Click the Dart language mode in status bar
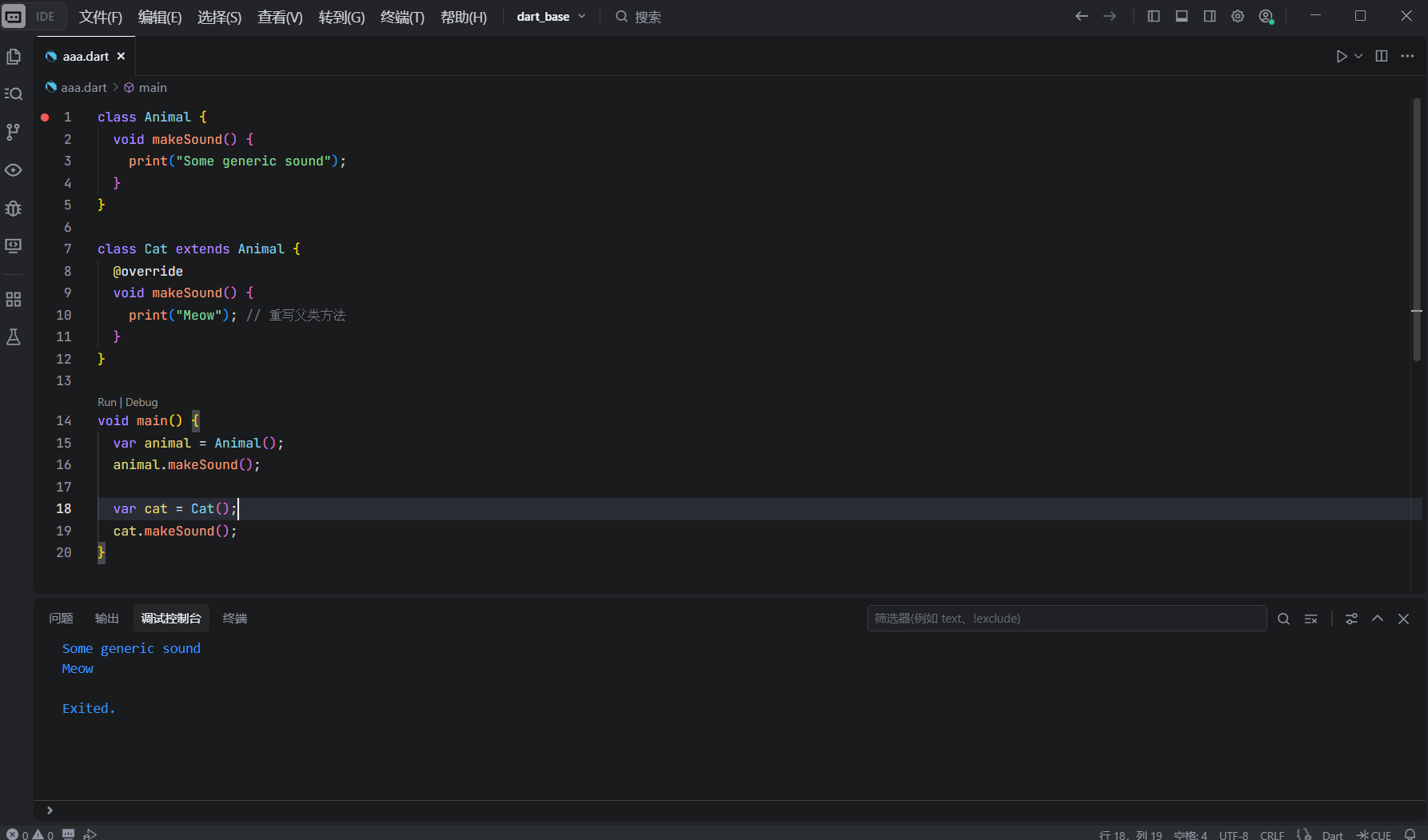Screen dimensions: 1428x840 click(x=1333, y=834)
